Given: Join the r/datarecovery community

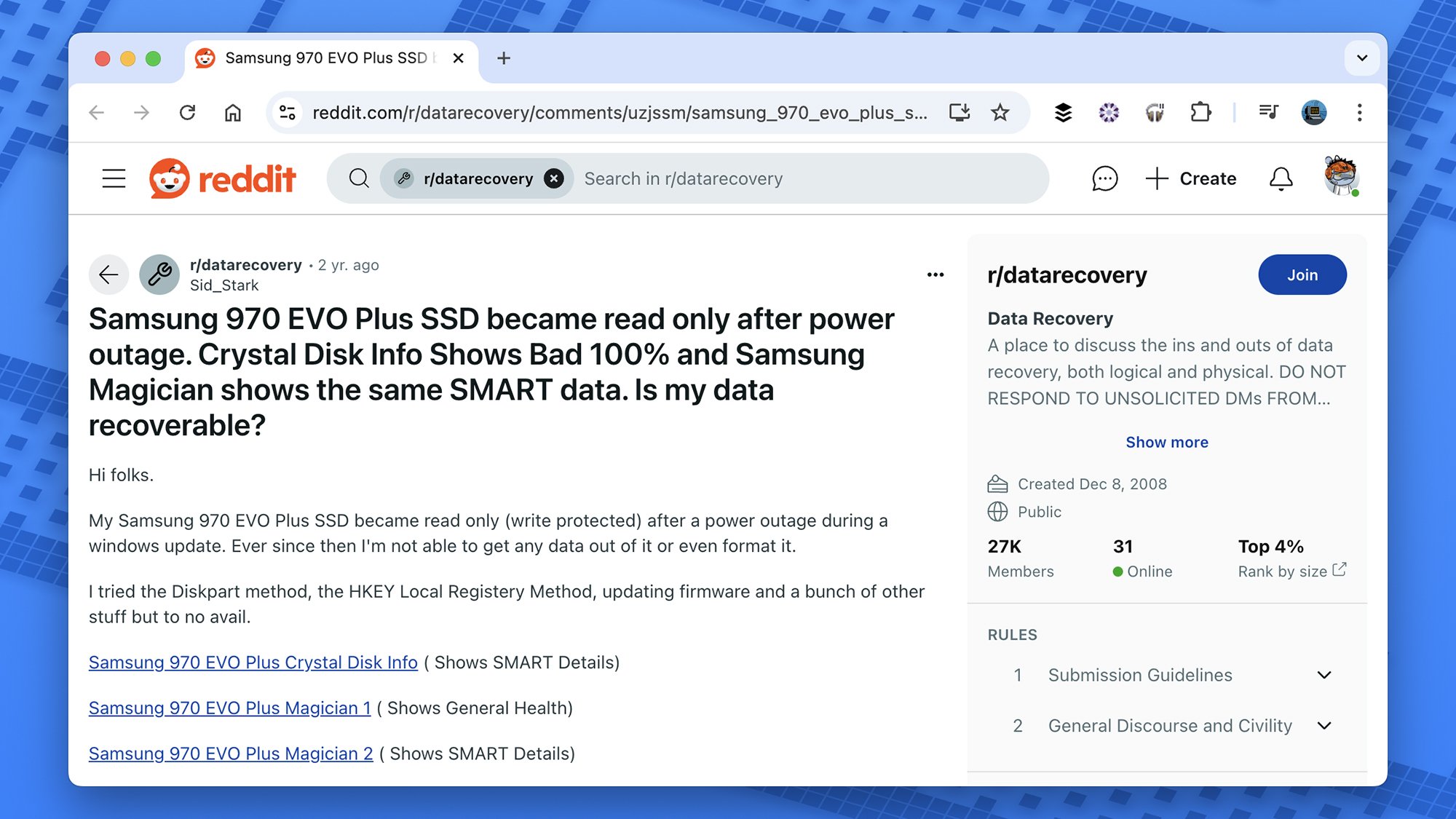Looking at the screenshot, I should [1302, 274].
